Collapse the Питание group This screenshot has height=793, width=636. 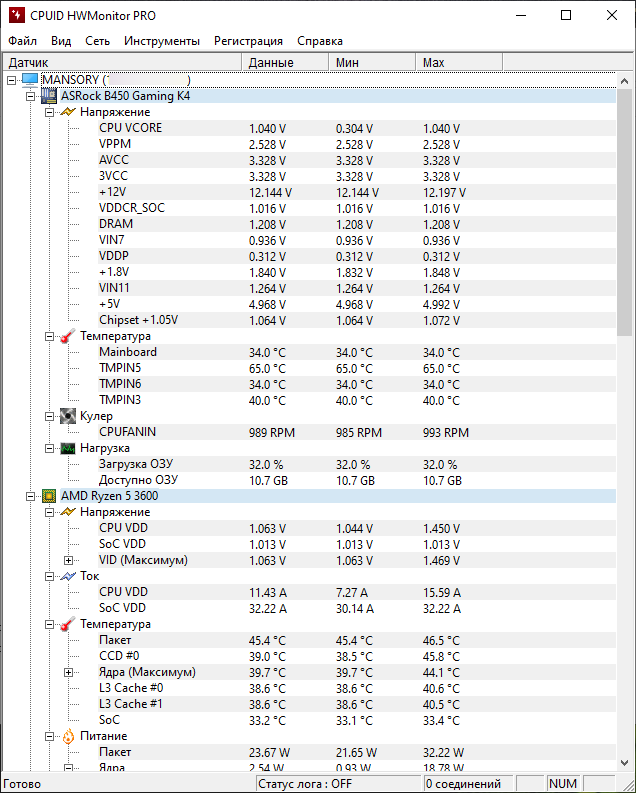(49, 736)
